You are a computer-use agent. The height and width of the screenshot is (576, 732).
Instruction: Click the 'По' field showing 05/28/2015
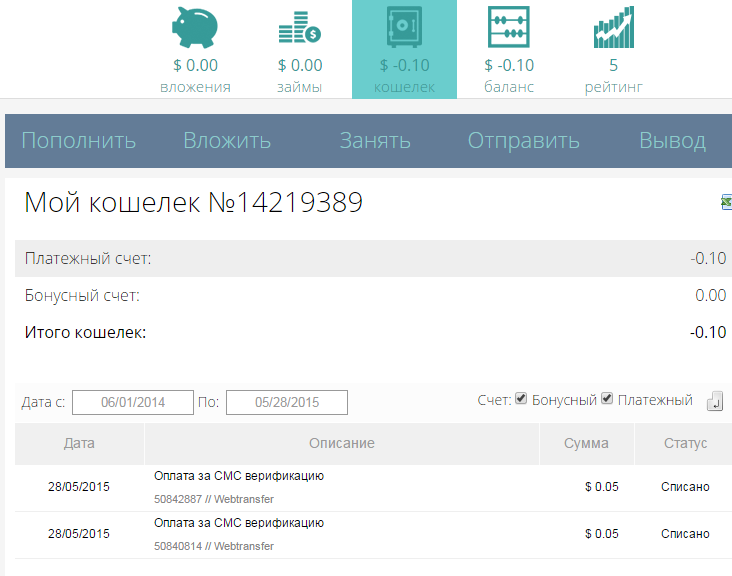287,402
